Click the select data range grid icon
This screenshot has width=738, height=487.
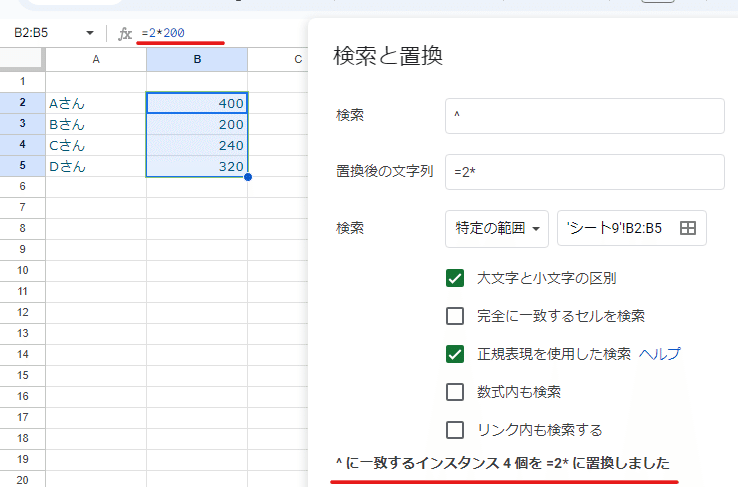pyautogui.click(x=688, y=228)
